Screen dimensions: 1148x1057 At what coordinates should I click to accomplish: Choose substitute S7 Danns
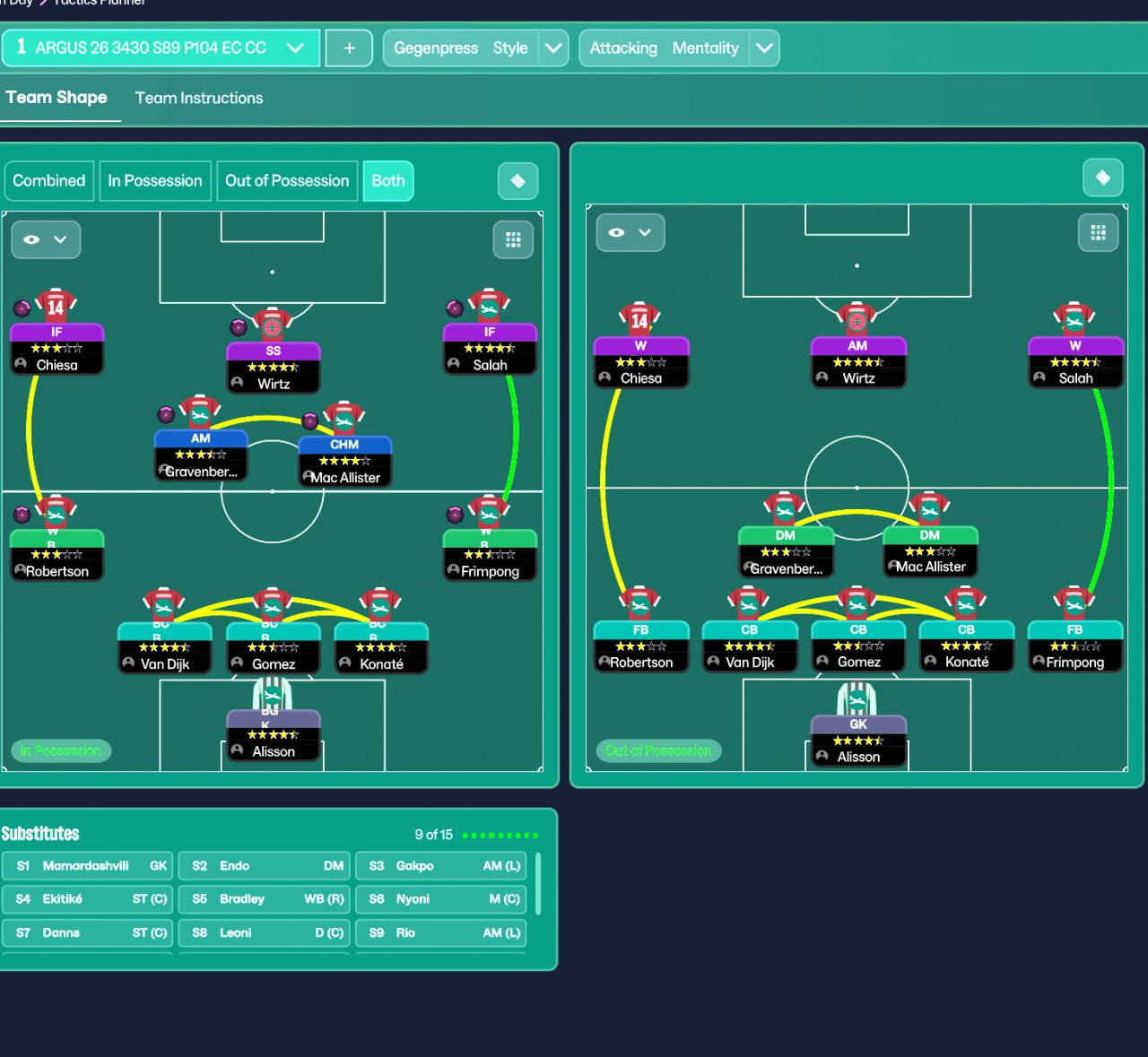coord(88,933)
